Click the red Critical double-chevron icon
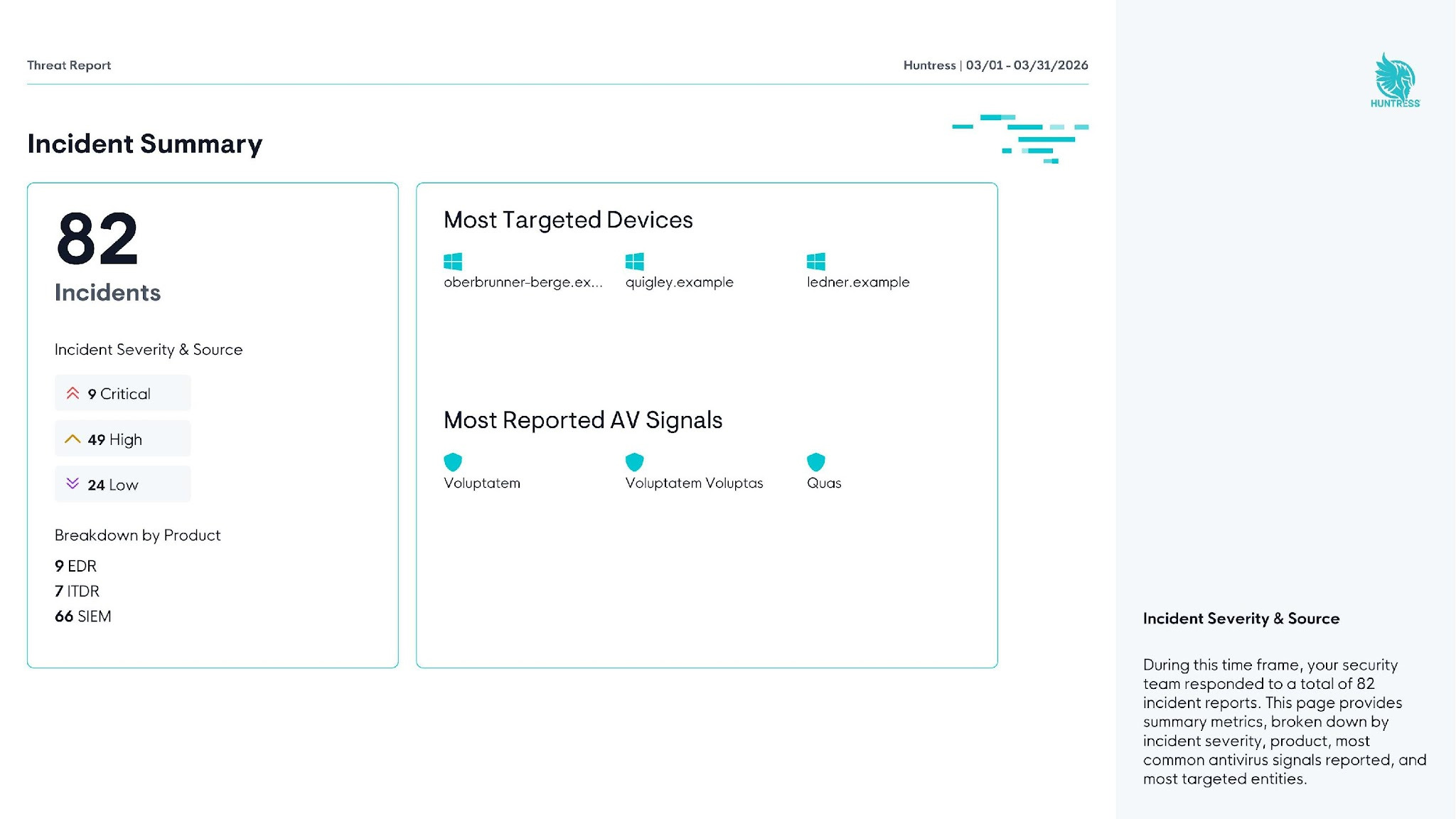This screenshot has height=819, width=1456. (73, 393)
